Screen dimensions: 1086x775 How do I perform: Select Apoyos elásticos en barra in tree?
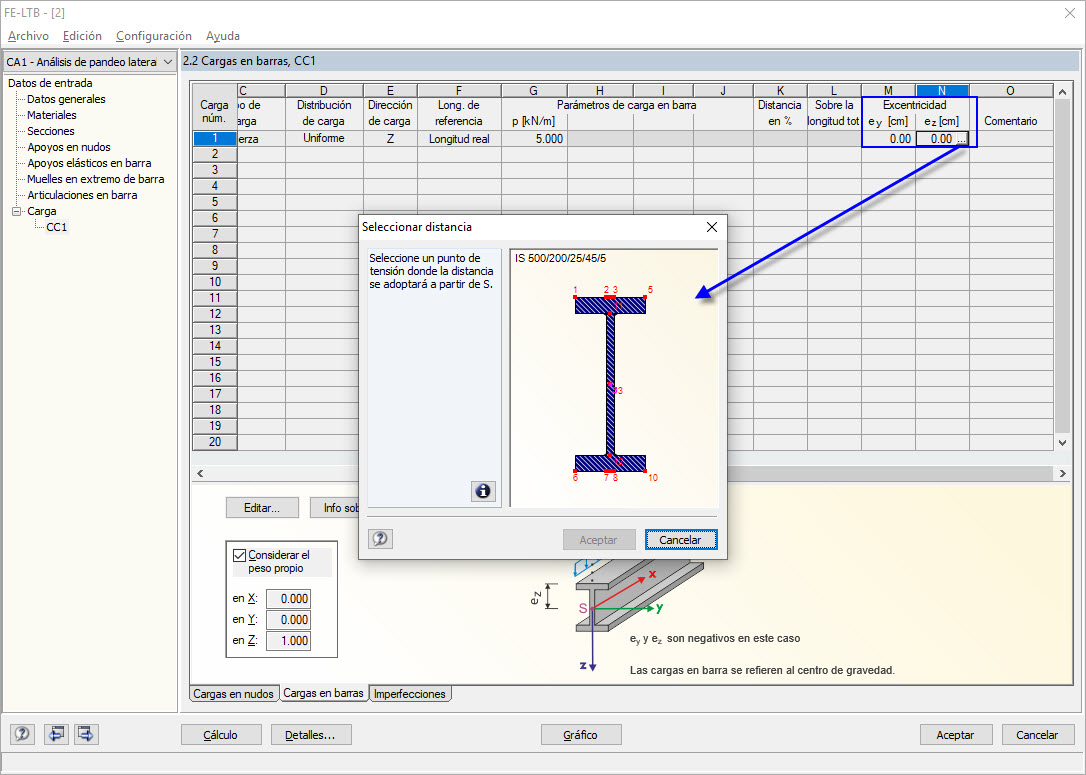point(89,163)
